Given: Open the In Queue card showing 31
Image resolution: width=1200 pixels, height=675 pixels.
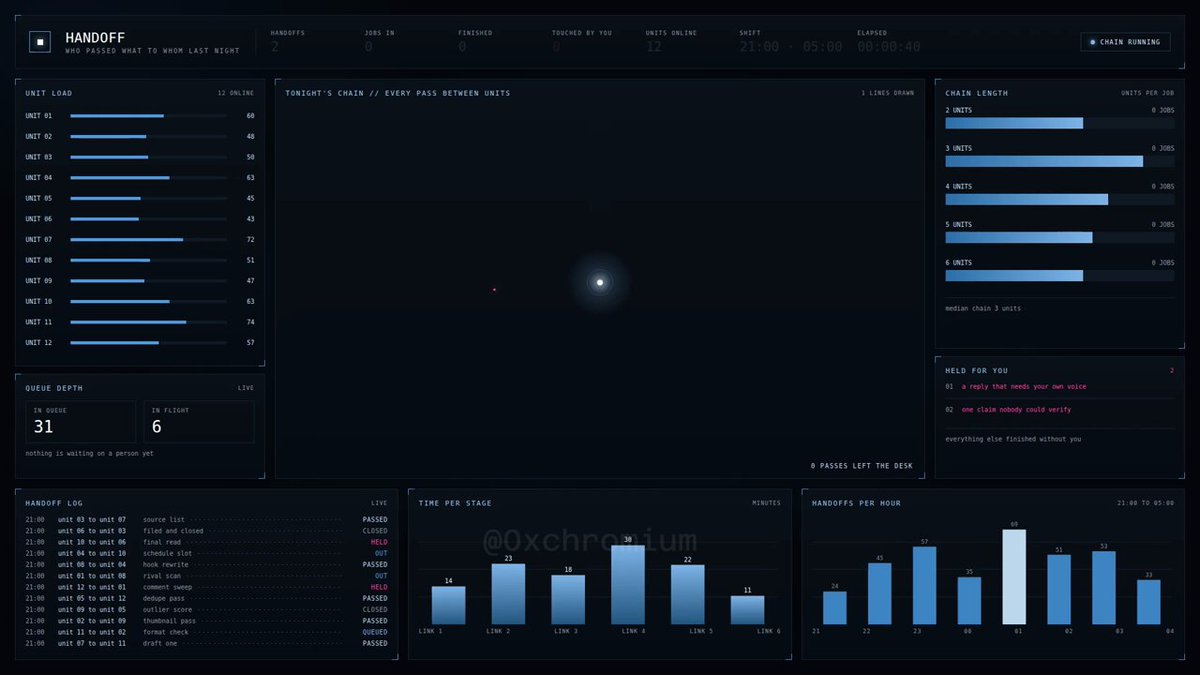Looking at the screenshot, I should (81, 422).
